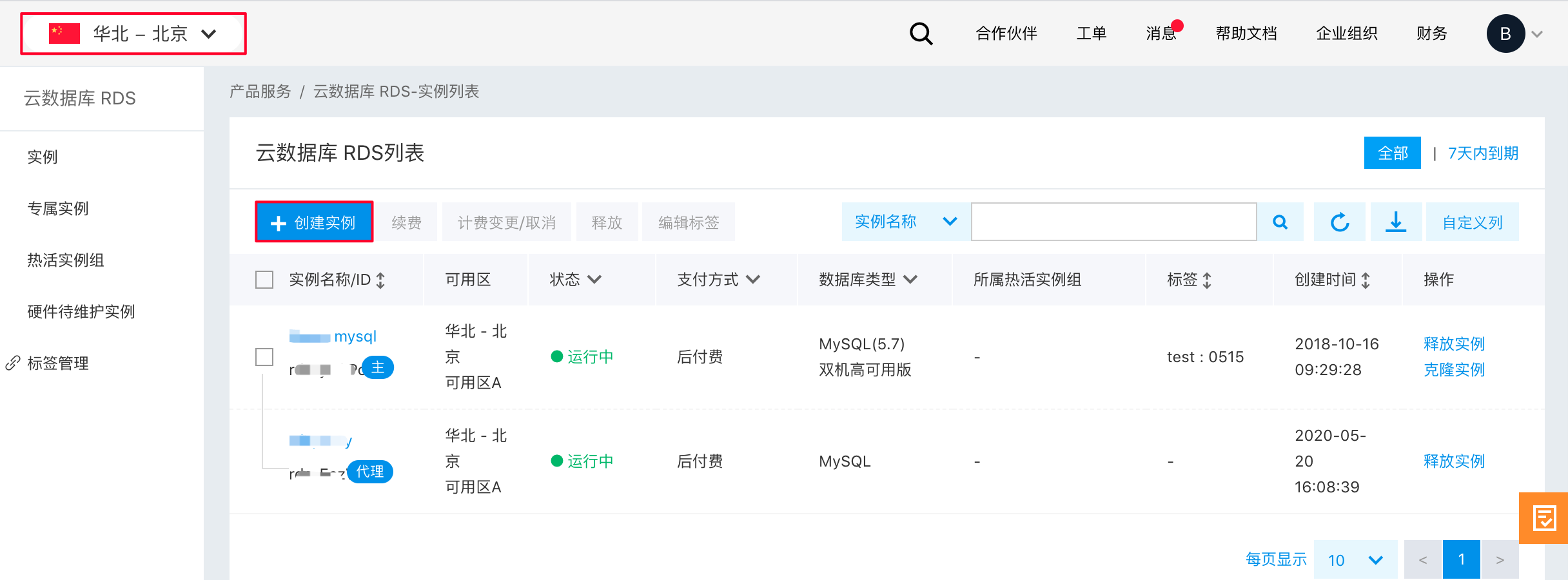Open 消息 notifications in top navigation
The image size is (1568, 580).
point(1162,34)
